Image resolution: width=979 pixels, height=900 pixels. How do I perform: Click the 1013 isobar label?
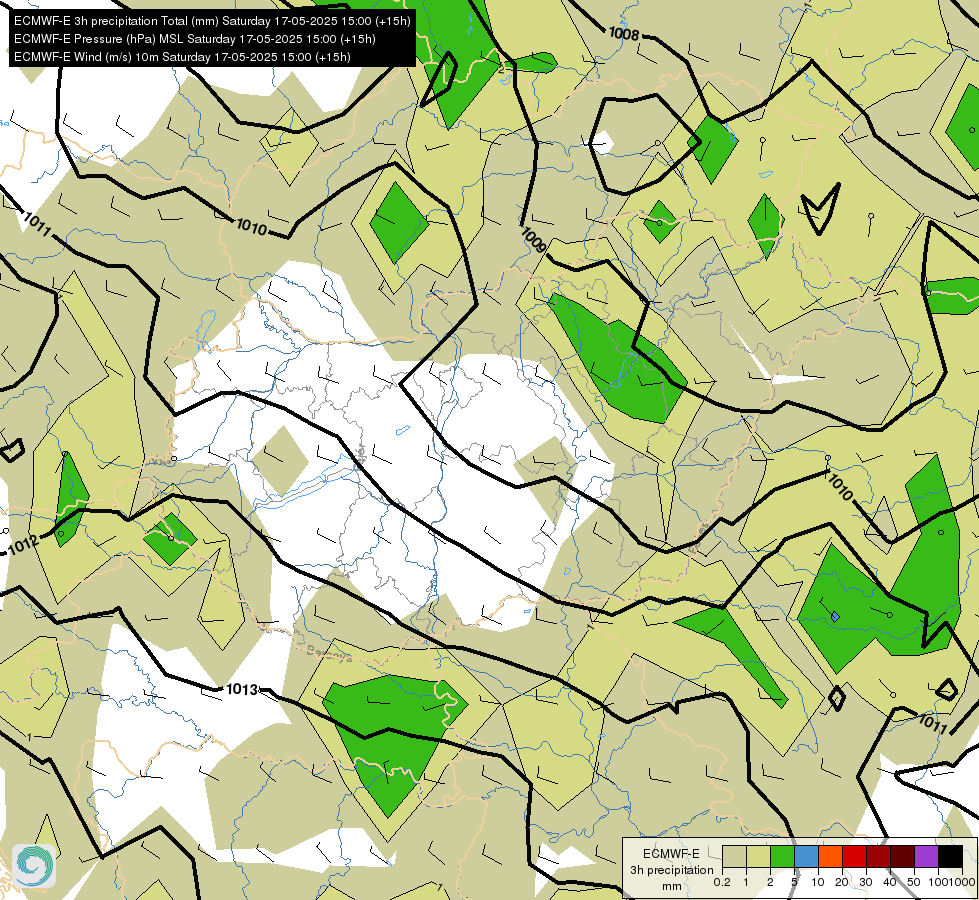click(x=242, y=690)
